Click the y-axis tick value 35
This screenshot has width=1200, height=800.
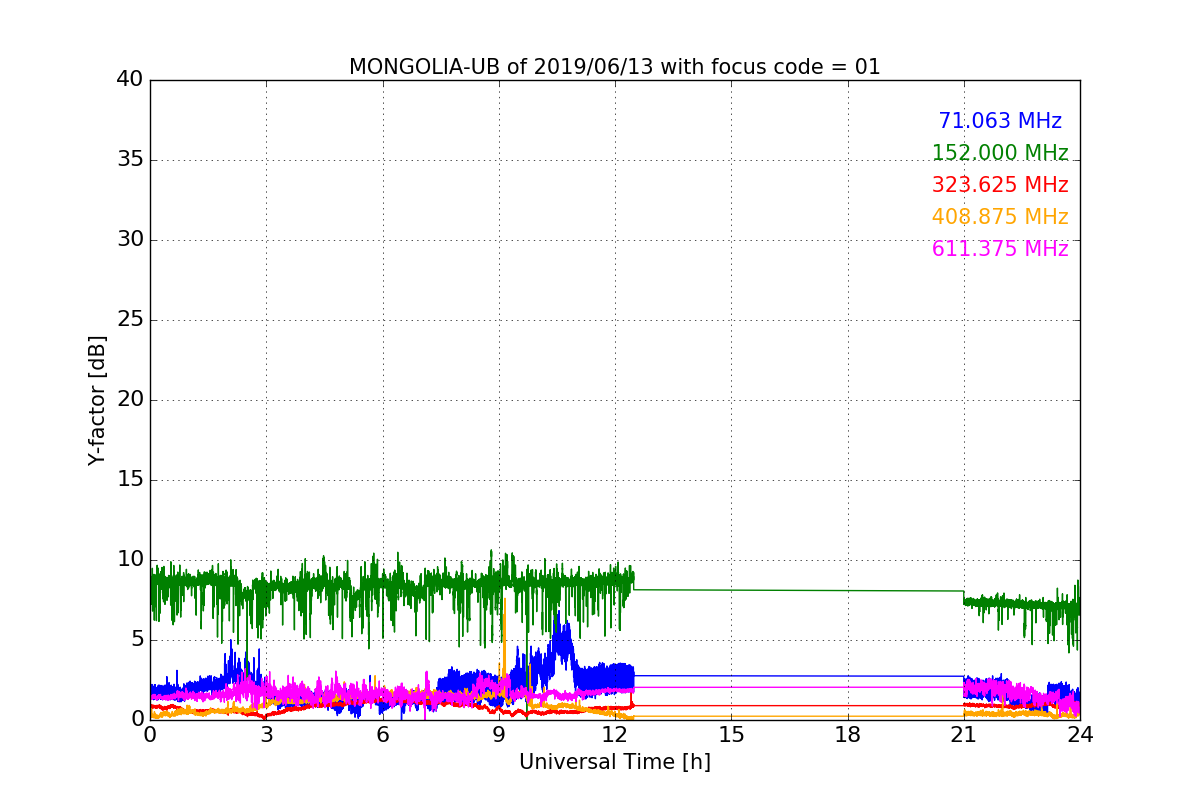click(130, 159)
